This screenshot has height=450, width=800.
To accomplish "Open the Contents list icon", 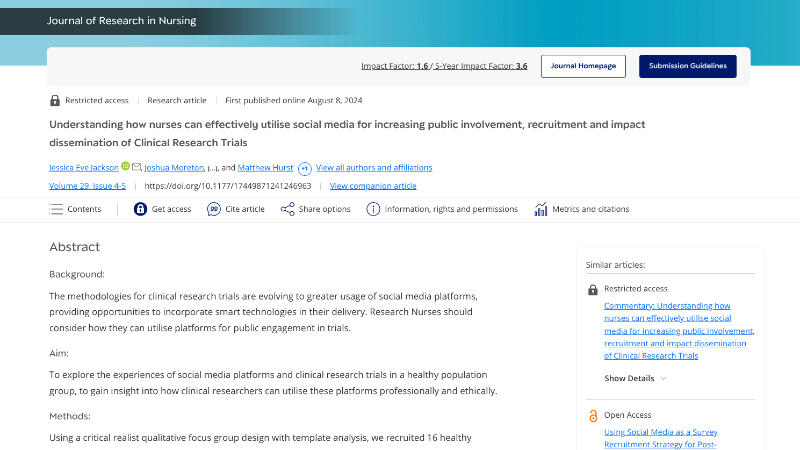I will click(x=56, y=209).
